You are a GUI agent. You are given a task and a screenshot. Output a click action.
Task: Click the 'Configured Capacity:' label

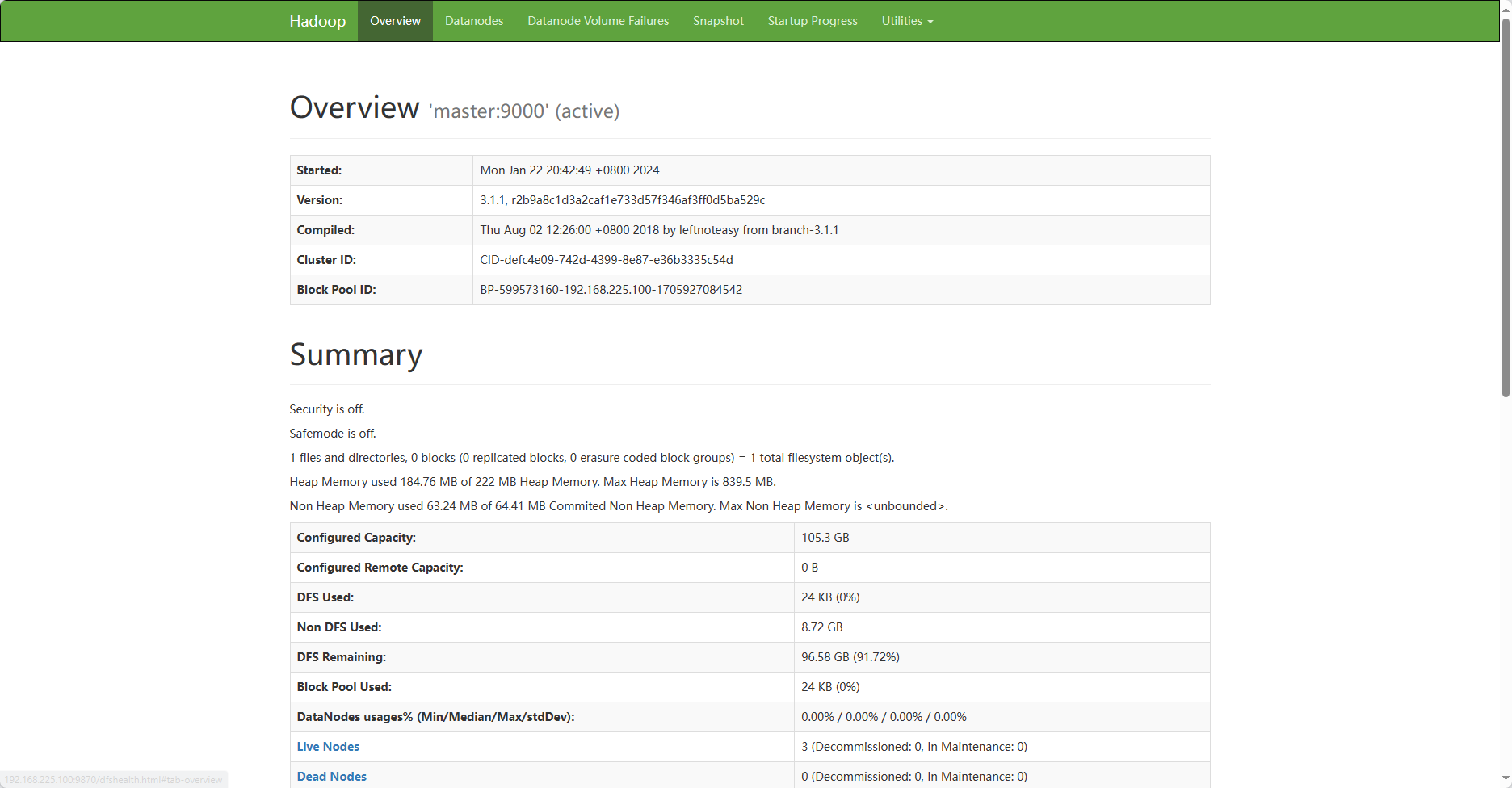(356, 538)
